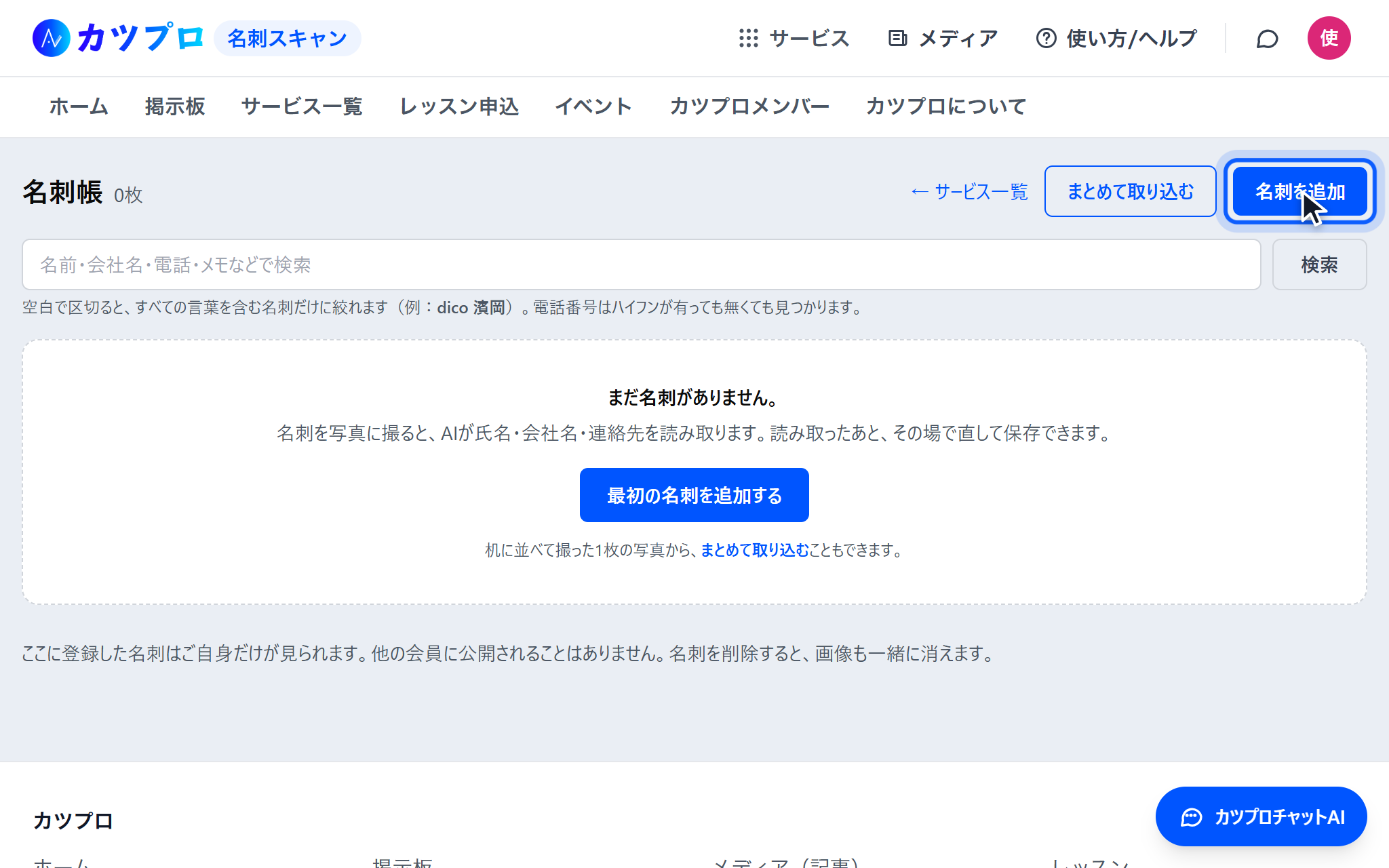This screenshot has height=868, width=1389.
Task: Open the イベント nav item
Action: pos(593,106)
